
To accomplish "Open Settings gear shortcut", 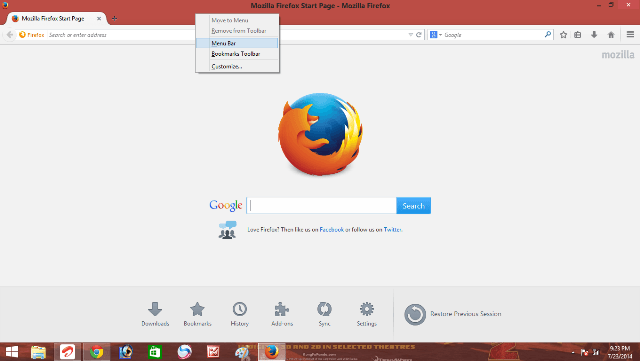I will tap(367, 314).
